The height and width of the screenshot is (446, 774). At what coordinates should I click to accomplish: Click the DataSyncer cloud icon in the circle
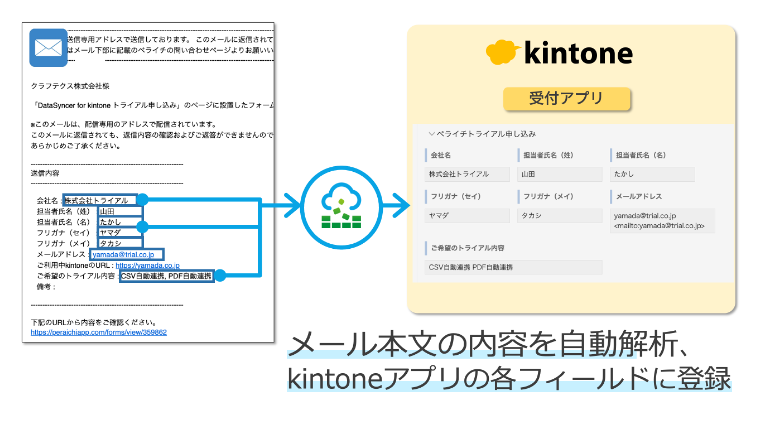click(x=342, y=207)
